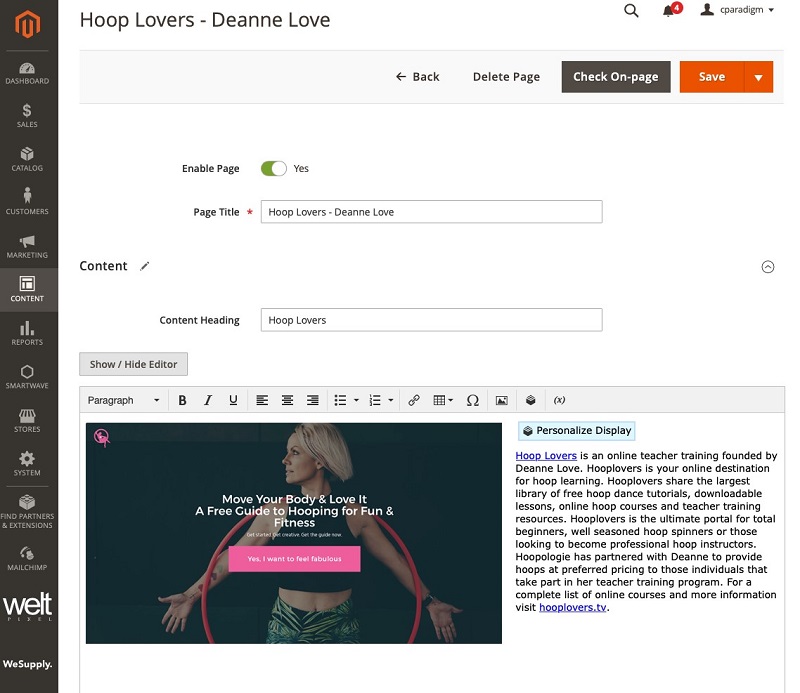Click the Content Heading input field
800x693 pixels.
432,320
